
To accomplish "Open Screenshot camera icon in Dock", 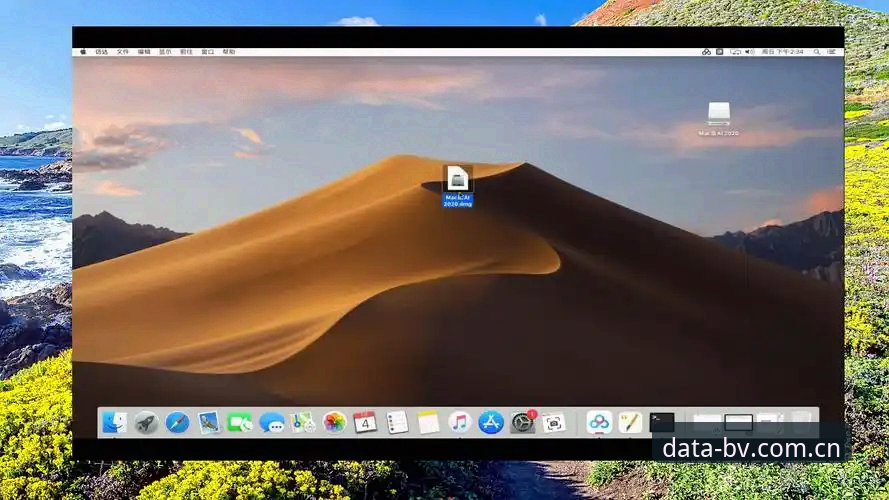I will tap(553, 423).
